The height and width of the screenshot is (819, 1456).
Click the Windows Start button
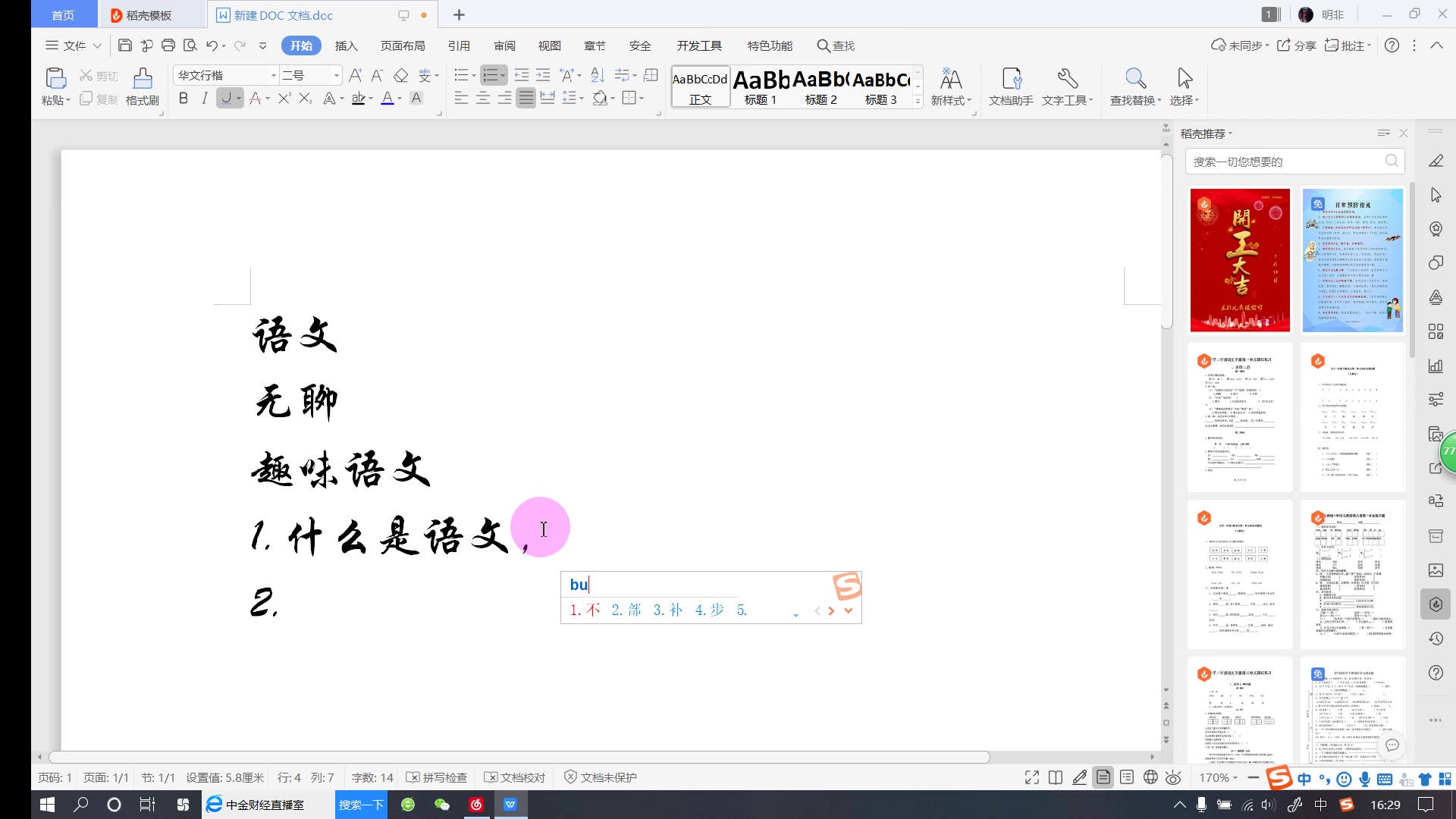coord(47,805)
